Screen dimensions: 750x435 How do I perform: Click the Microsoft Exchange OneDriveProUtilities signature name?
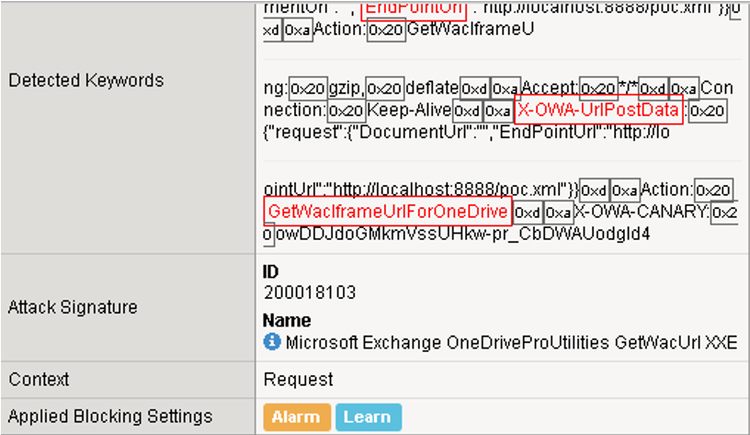coord(511,343)
